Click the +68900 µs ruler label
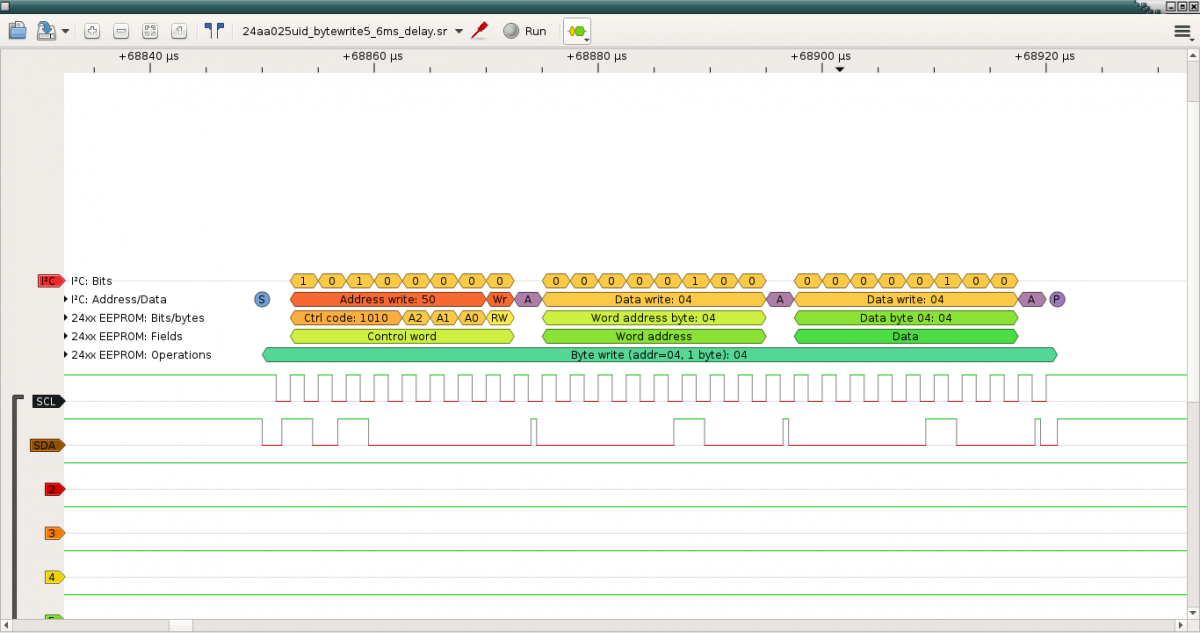 [820, 57]
